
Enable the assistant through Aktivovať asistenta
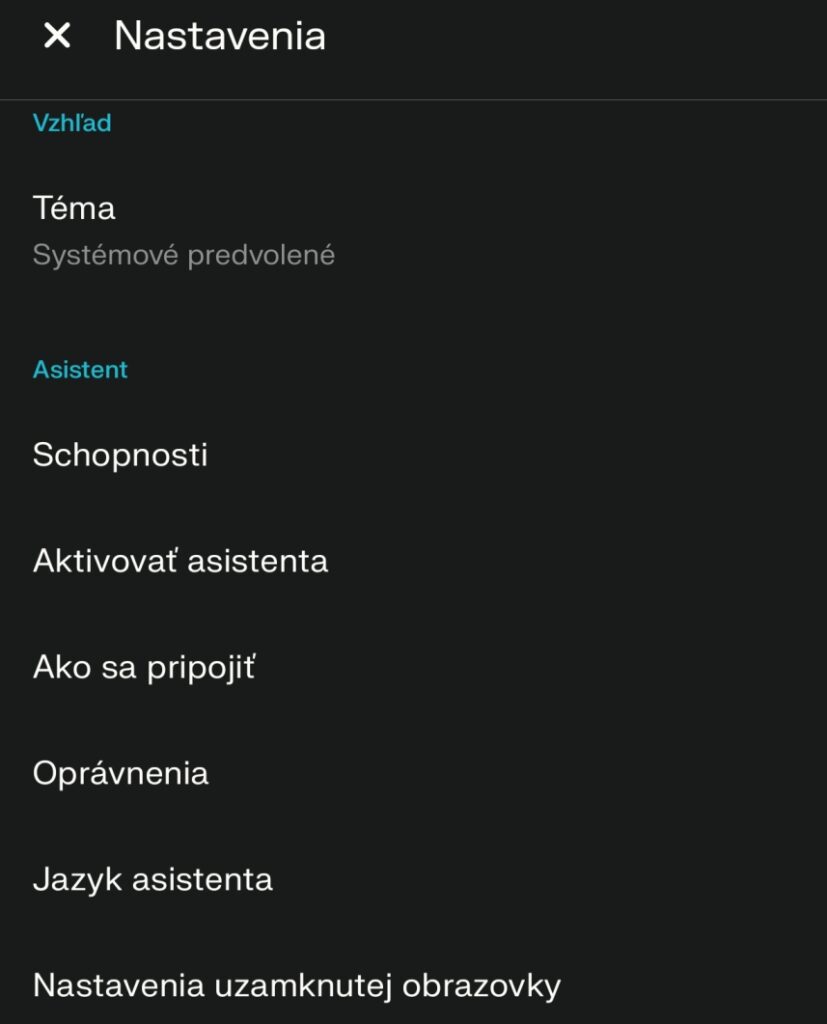coord(180,561)
